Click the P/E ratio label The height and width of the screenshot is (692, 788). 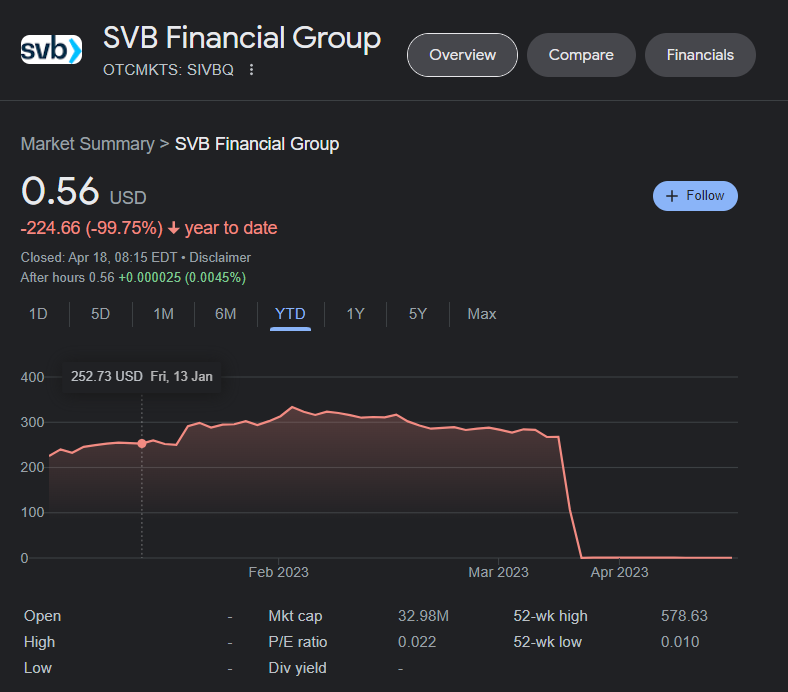coord(298,642)
